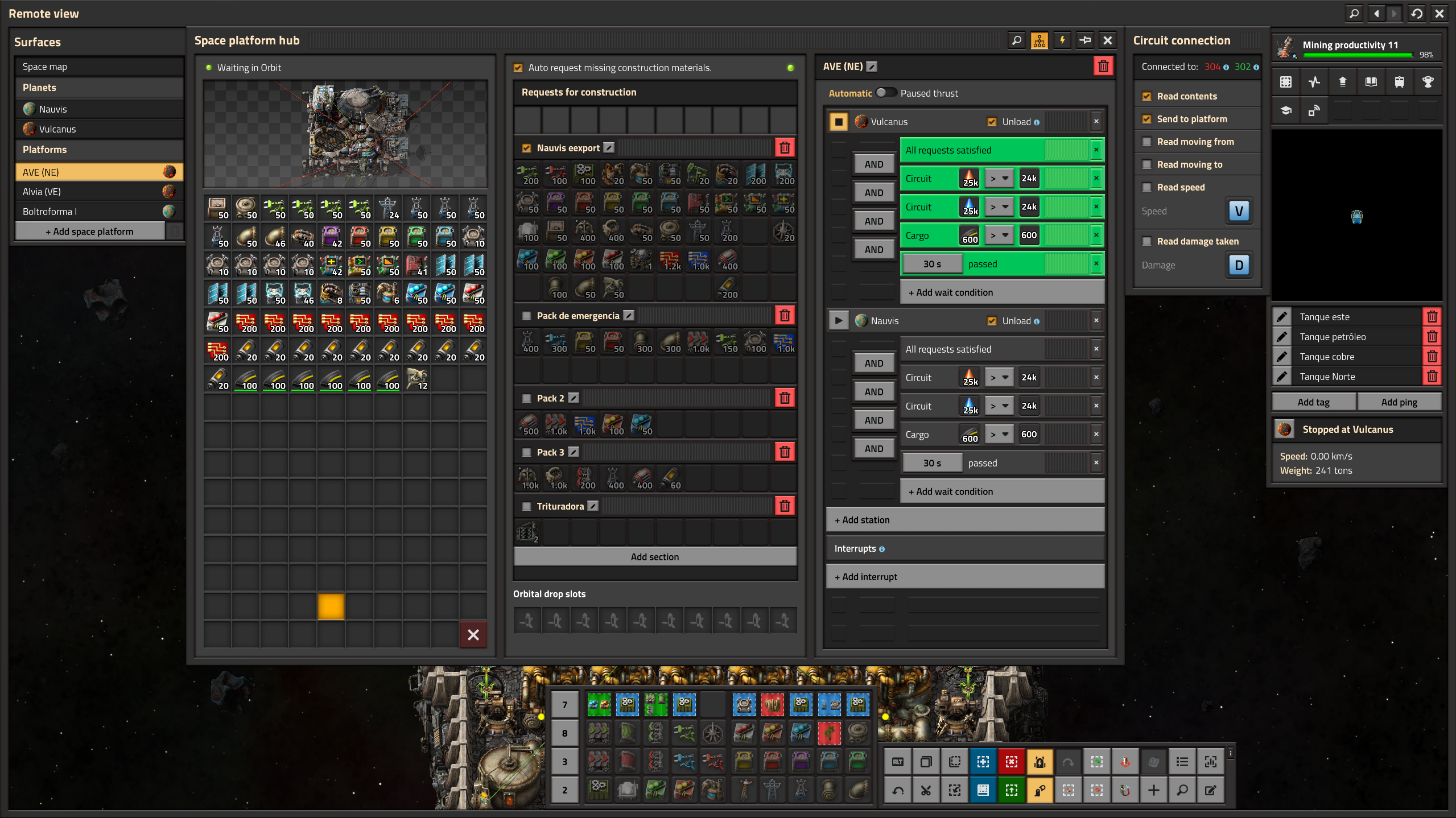Image resolution: width=1456 pixels, height=818 pixels.
Task: Open comparator dropdown of Vulcanus Cargo condition
Action: pos(999,236)
